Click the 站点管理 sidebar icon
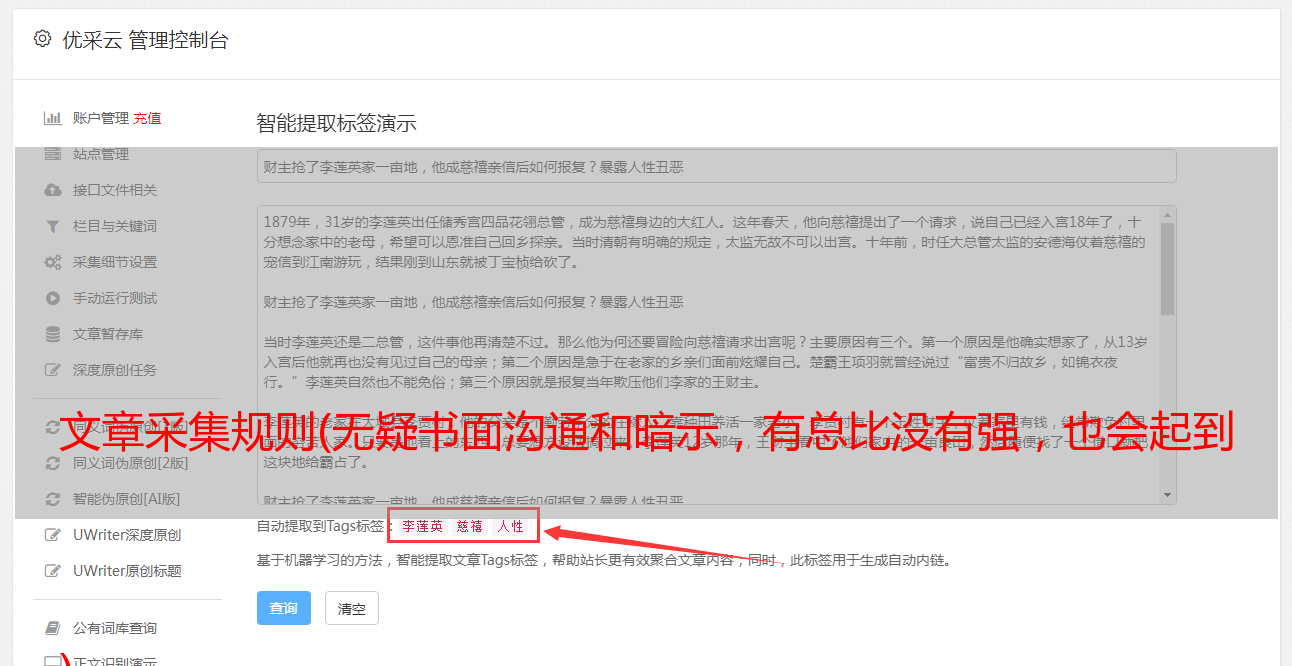Screen dimensions: 1292x666 [52, 154]
